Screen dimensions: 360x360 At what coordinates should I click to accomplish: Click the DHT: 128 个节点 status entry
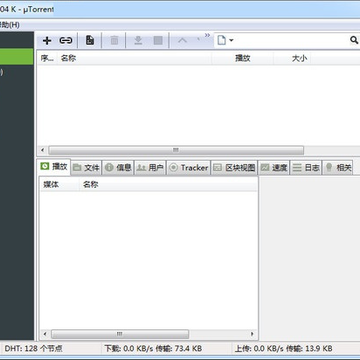pyautogui.click(x=33, y=349)
